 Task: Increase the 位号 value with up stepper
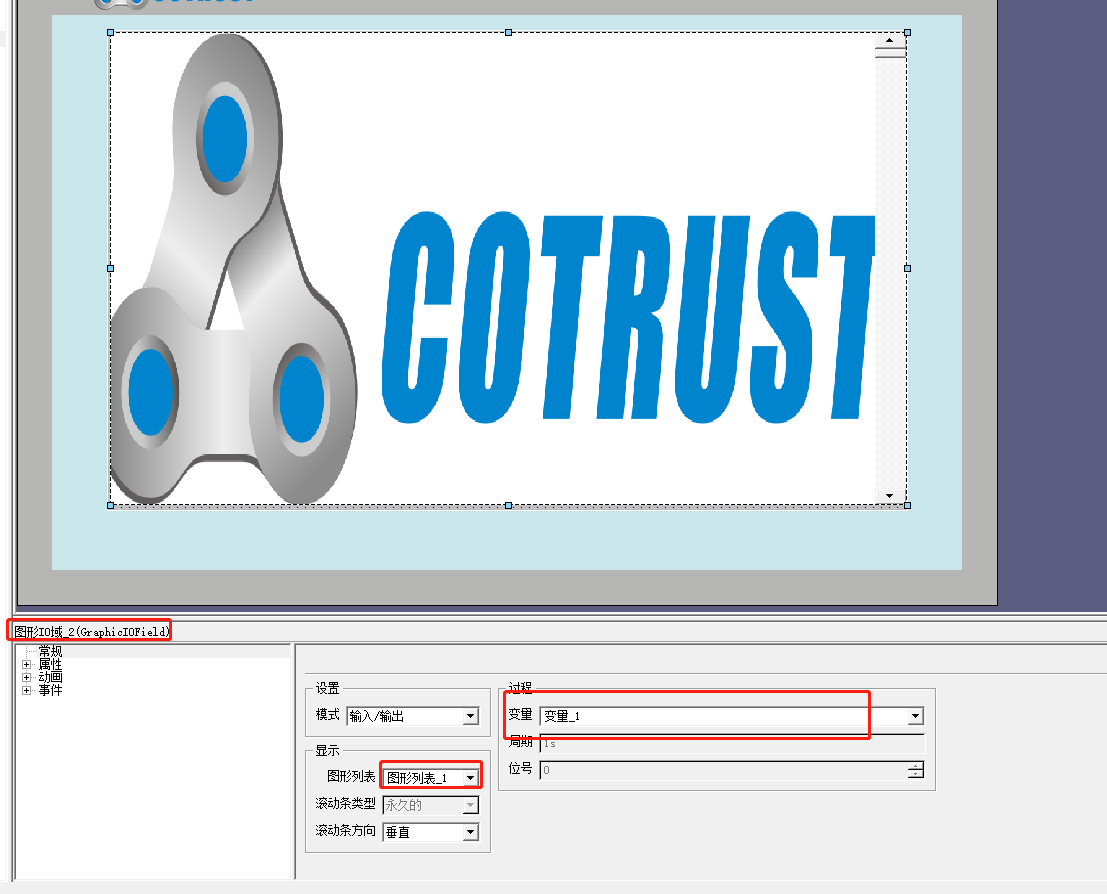(x=916, y=765)
